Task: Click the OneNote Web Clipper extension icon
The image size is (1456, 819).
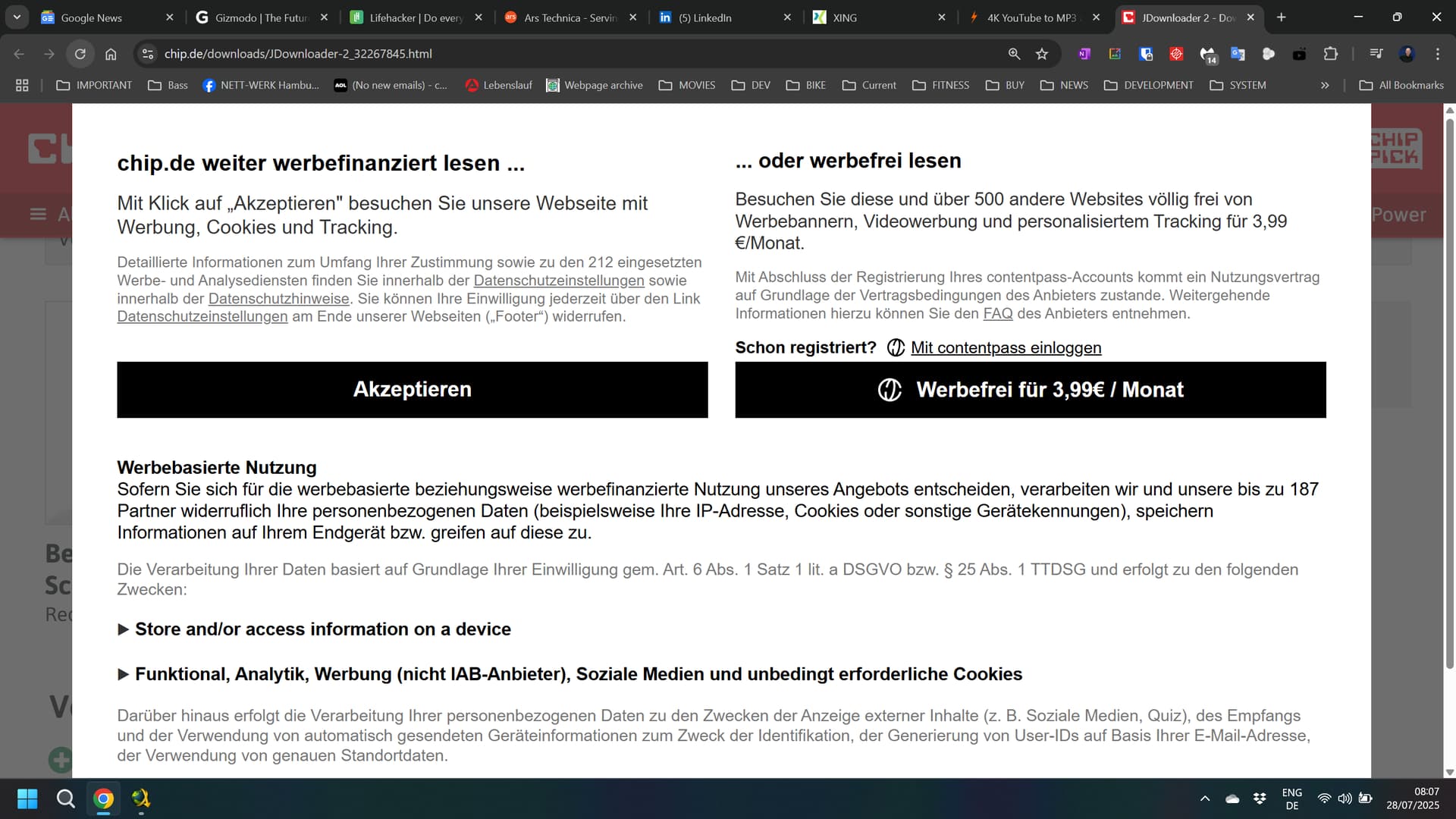Action: pyautogui.click(x=1084, y=54)
